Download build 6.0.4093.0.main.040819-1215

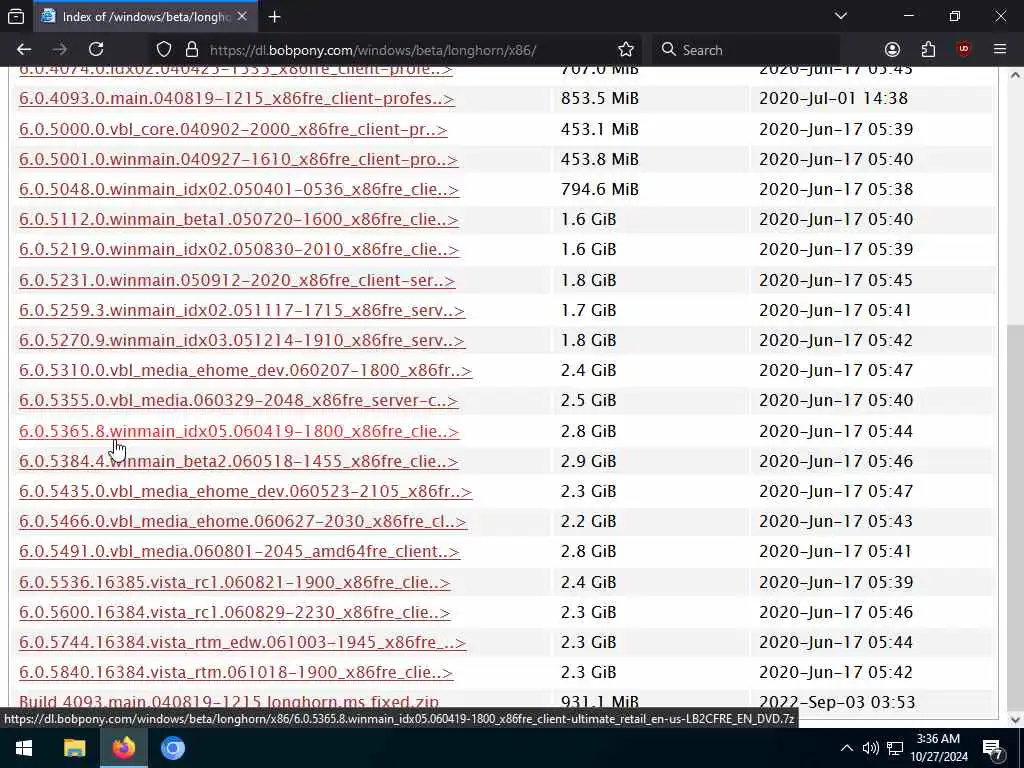236,99
